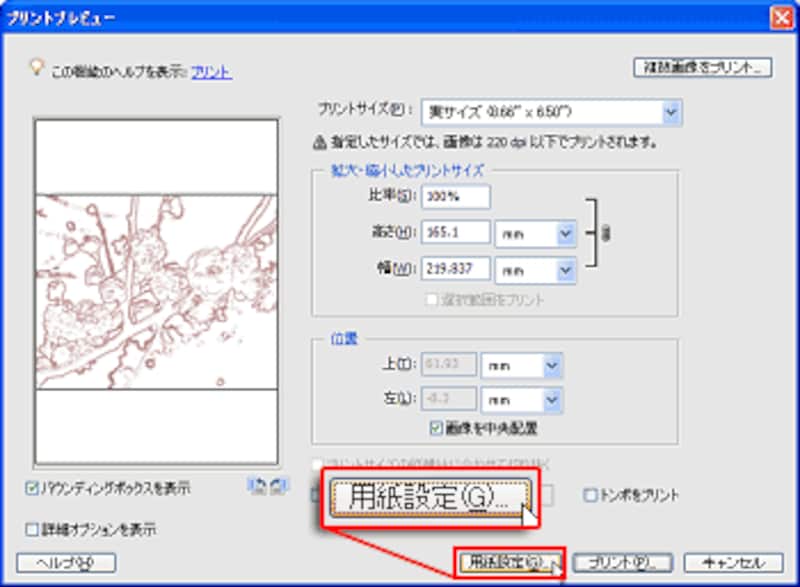Open the height unit mm dropdown

coord(566,233)
